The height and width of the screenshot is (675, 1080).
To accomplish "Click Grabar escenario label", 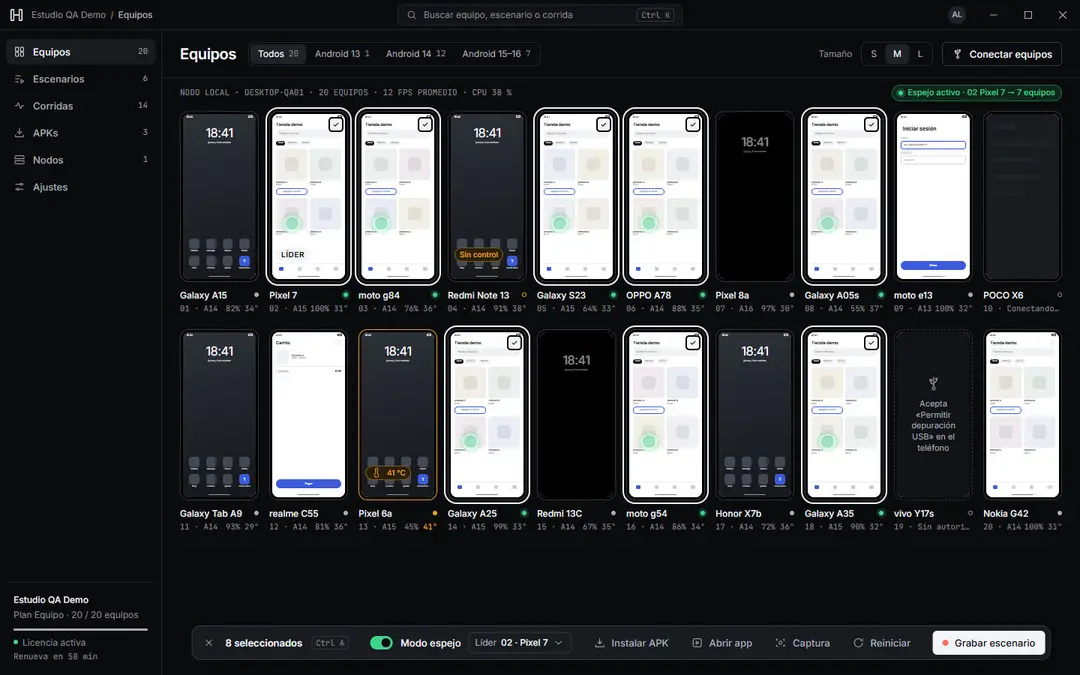I will 995,643.
